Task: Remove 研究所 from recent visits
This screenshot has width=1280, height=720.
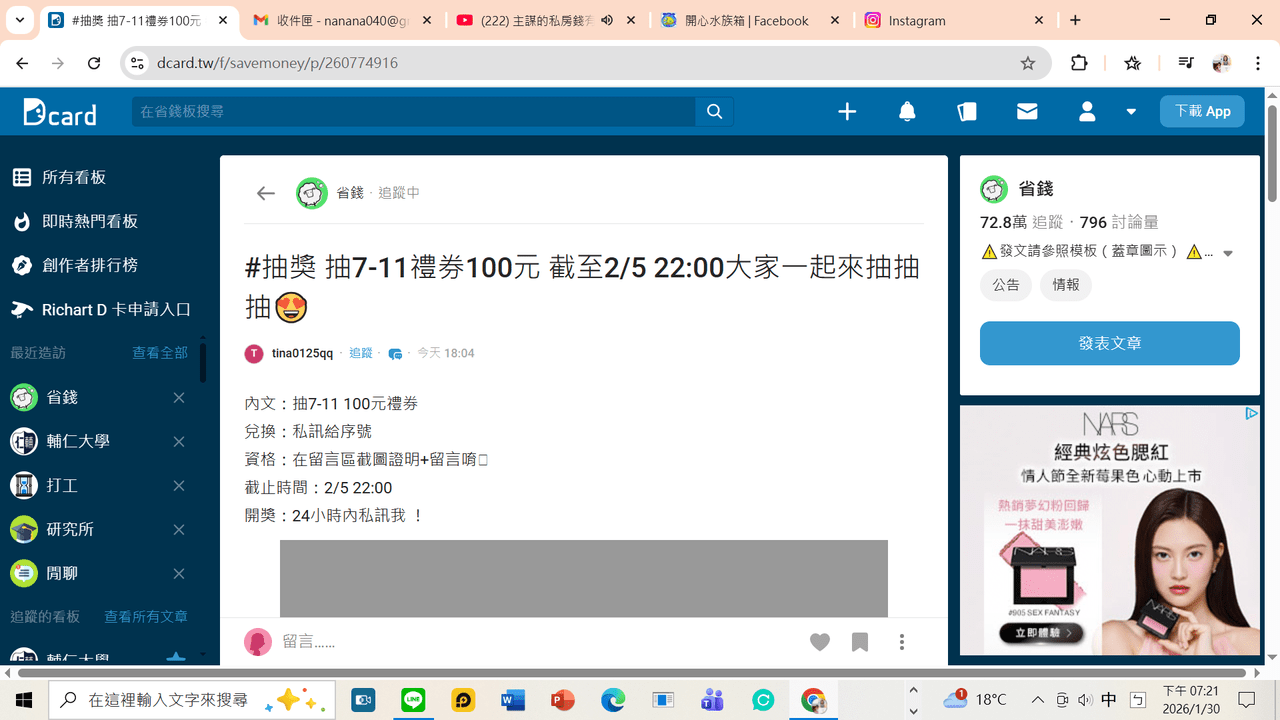Action: click(179, 530)
